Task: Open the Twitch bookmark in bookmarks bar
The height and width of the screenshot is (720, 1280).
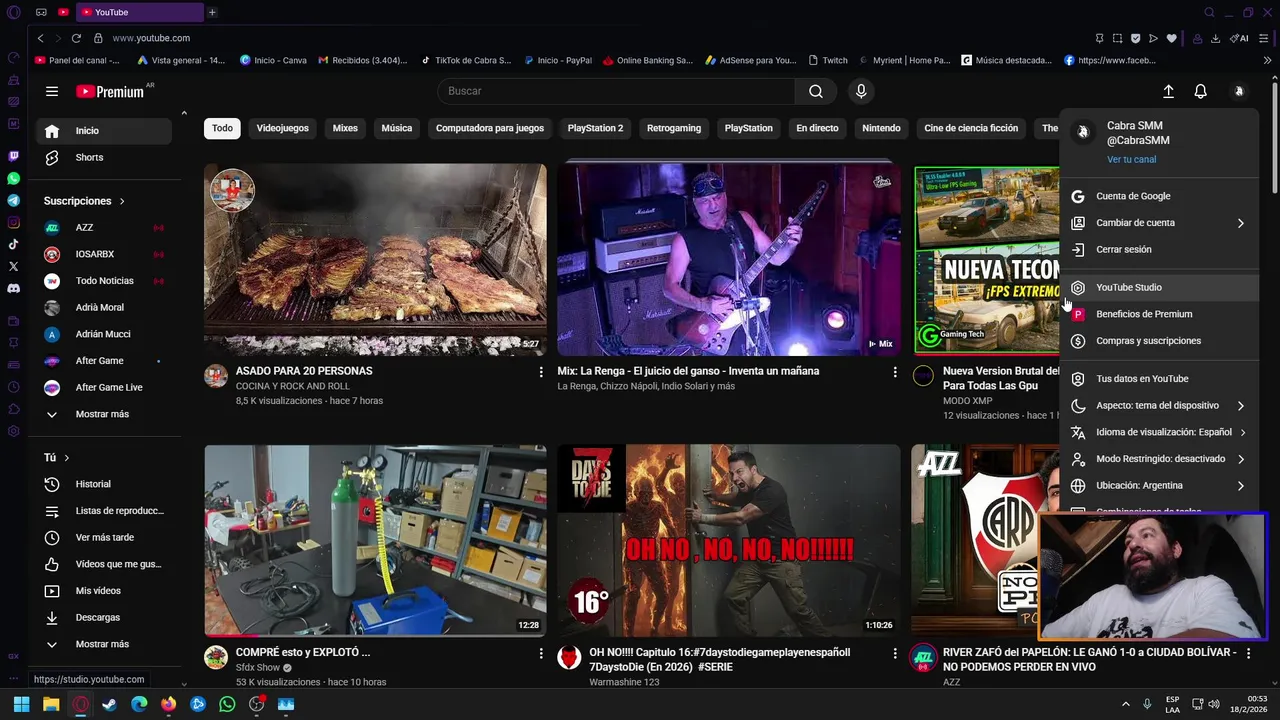Action: [x=828, y=60]
